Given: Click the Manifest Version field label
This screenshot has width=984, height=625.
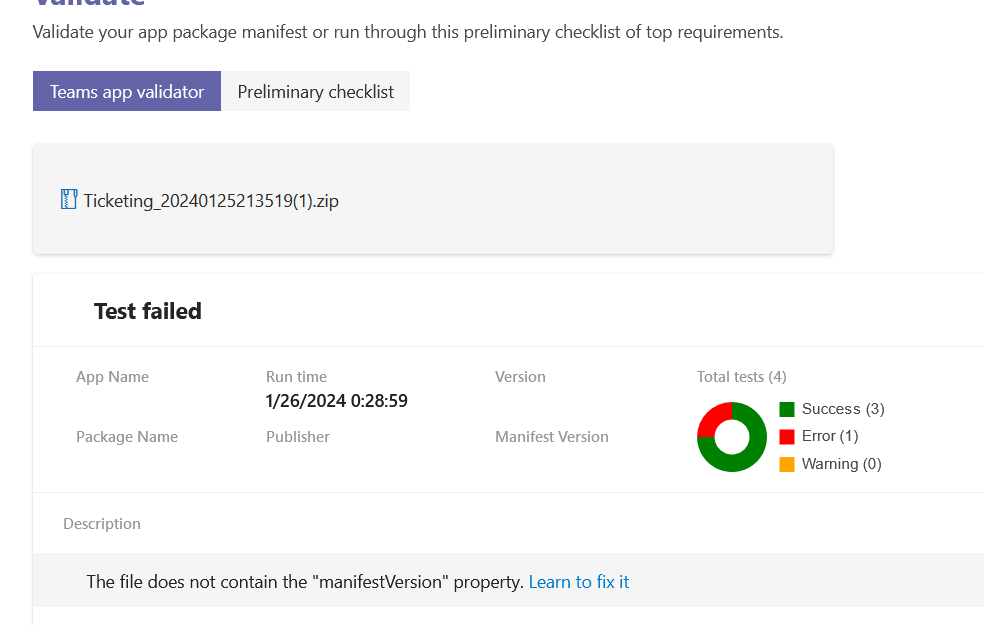Looking at the screenshot, I should click(551, 437).
